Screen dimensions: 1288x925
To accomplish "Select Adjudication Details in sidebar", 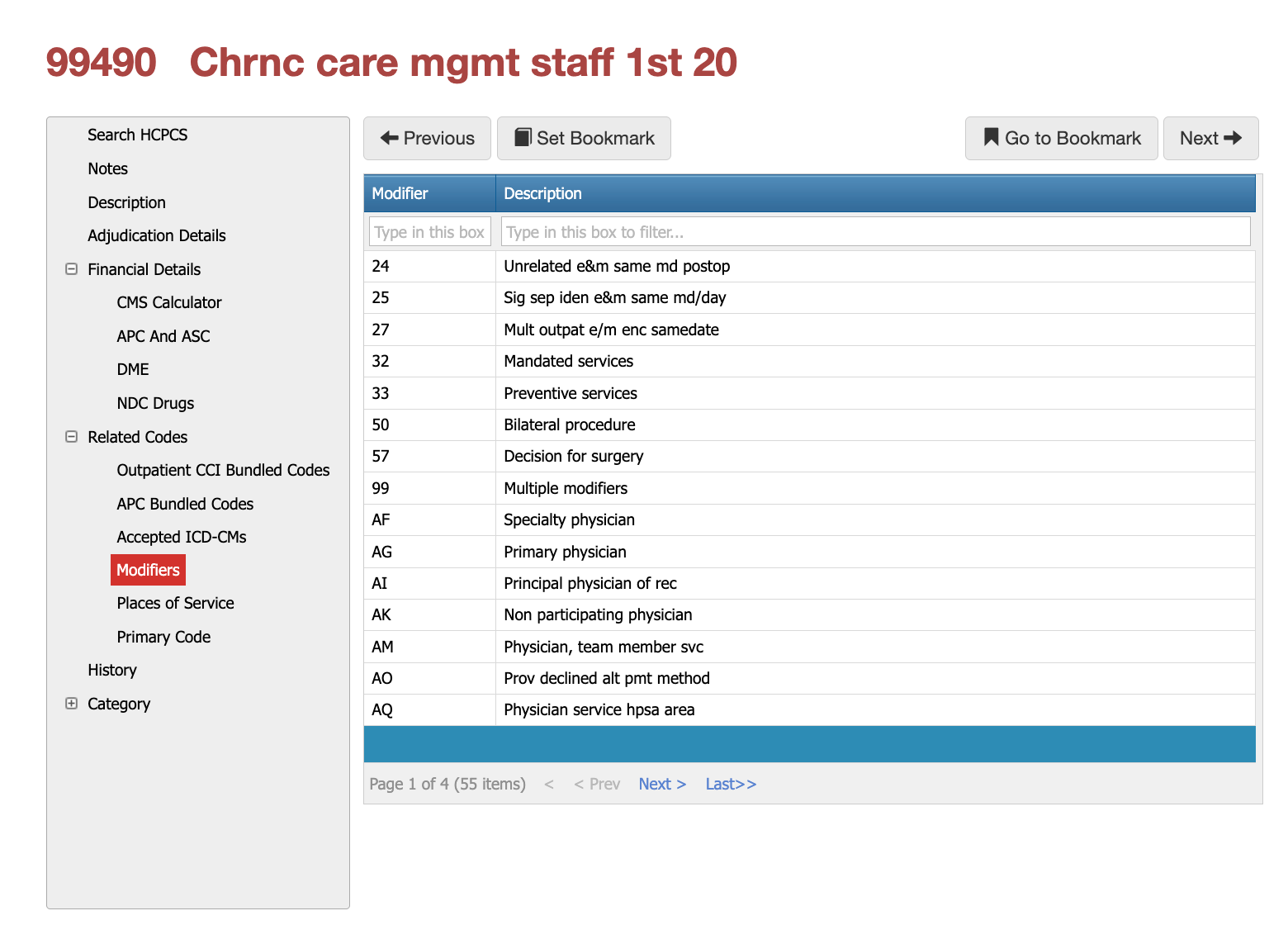I will click(x=156, y=235).
